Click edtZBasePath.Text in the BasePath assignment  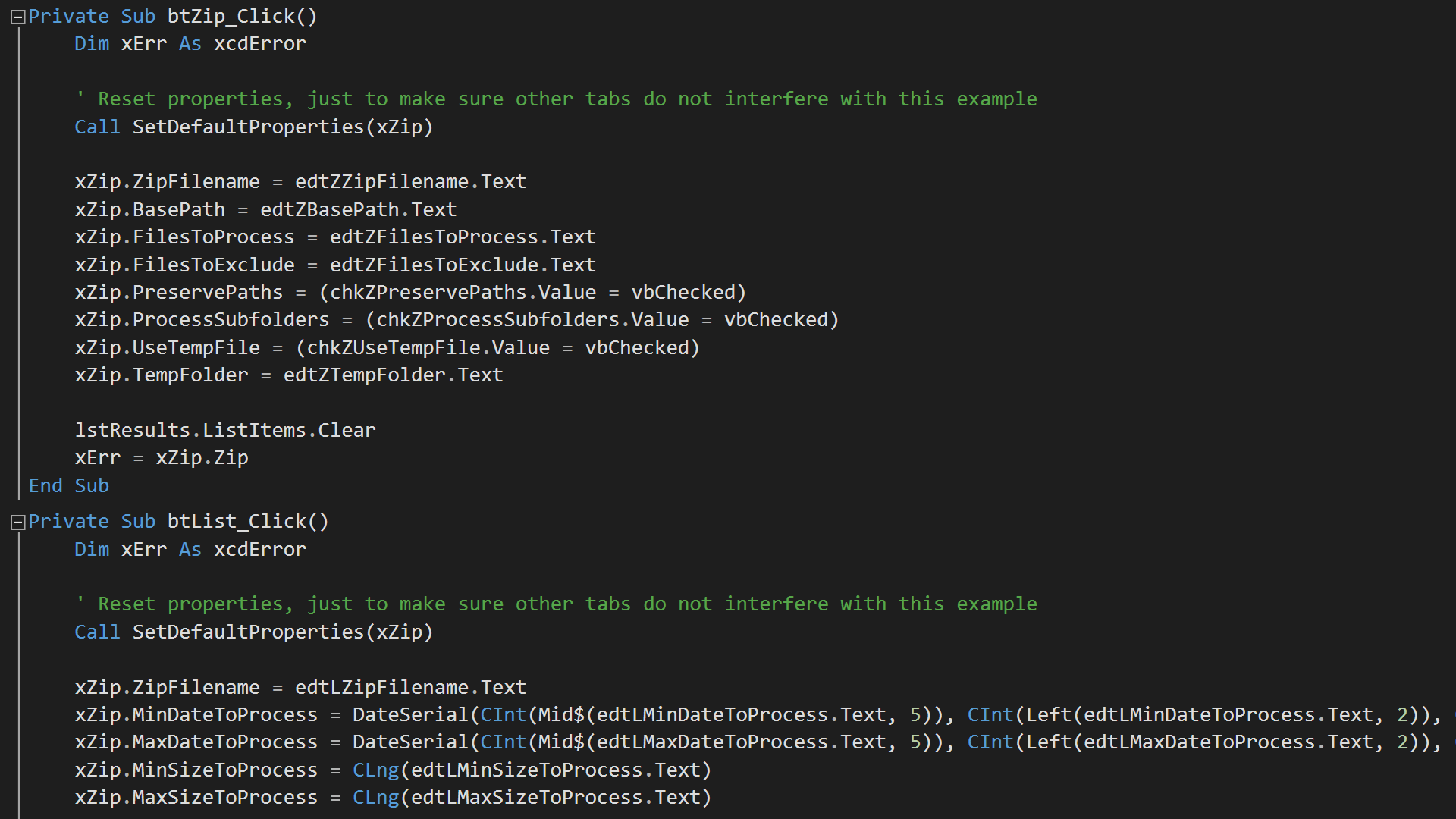coord(358,209)
